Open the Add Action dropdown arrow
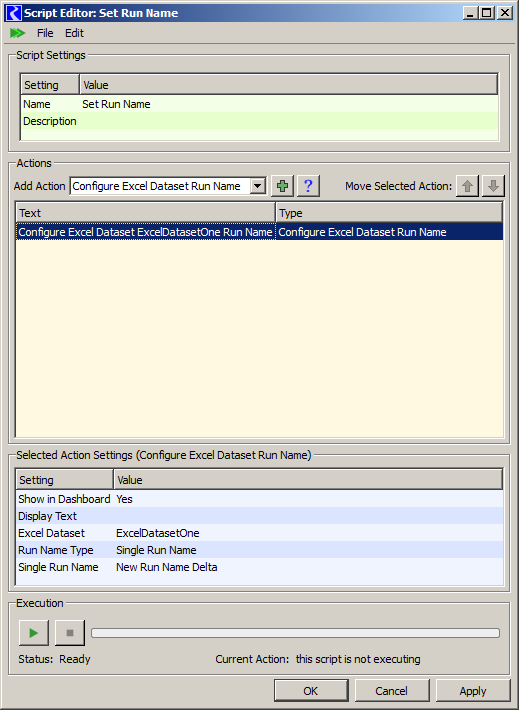519x710 pixels. (x=258, y=186)
